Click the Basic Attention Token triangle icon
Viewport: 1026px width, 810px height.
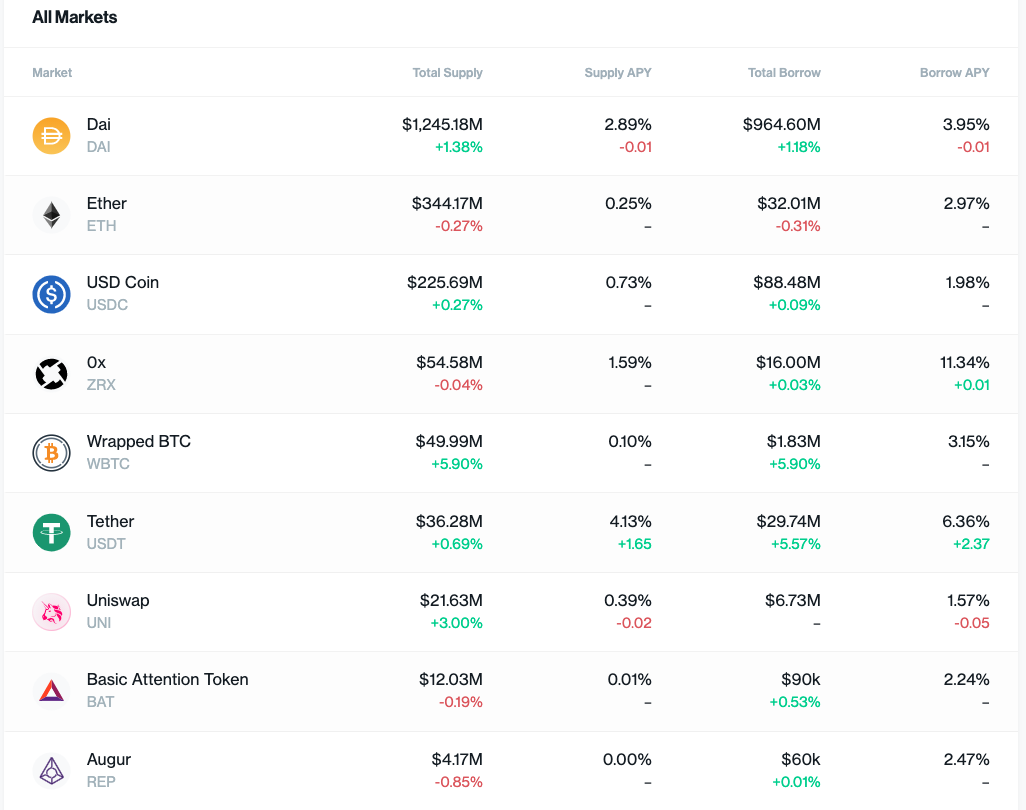pos(52,691)
